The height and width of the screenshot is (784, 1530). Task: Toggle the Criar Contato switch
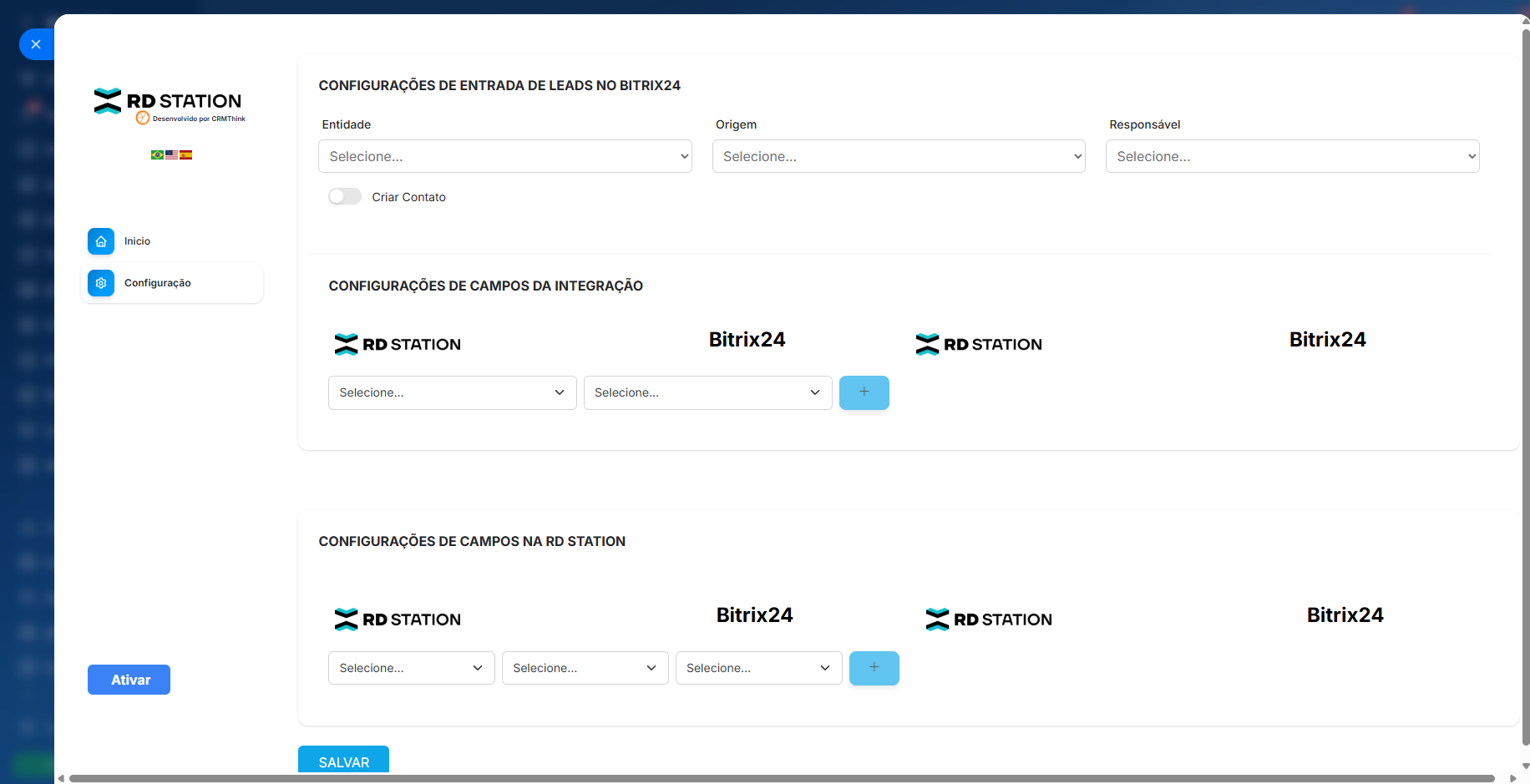point(345,197)
